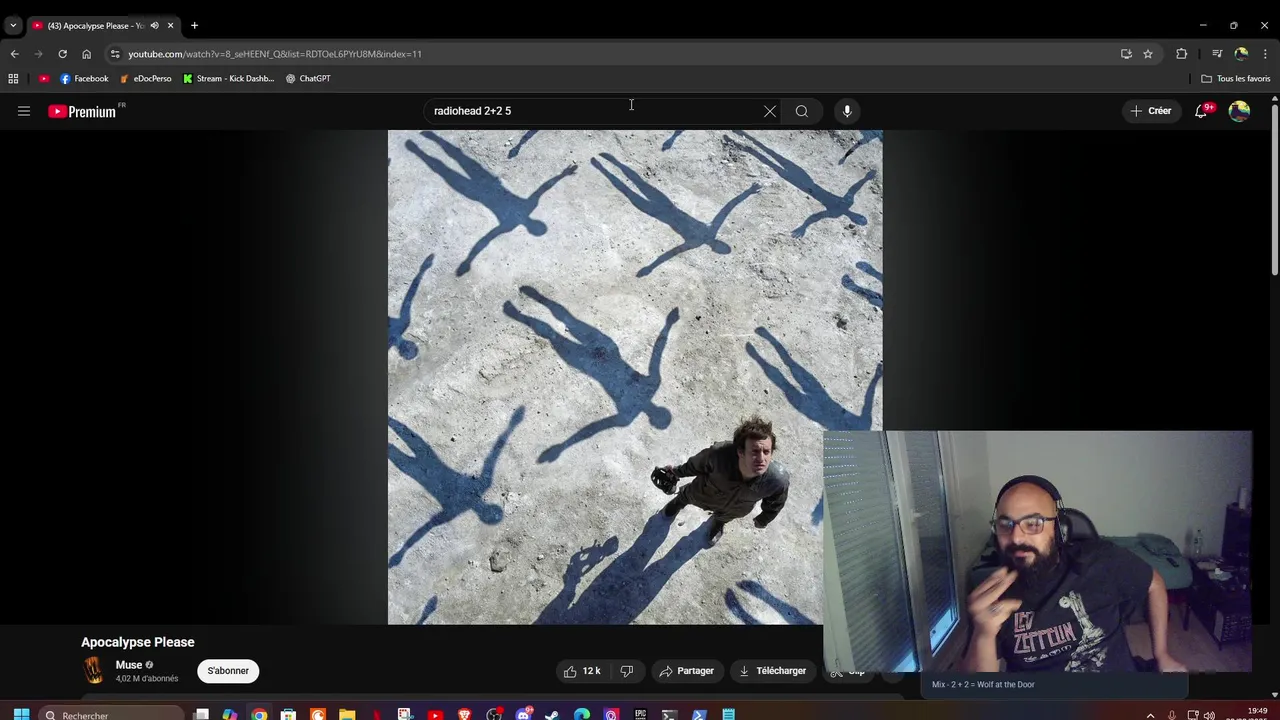Bookmark this page with the star icon

pyautogui.click(x=1148, y=54)
